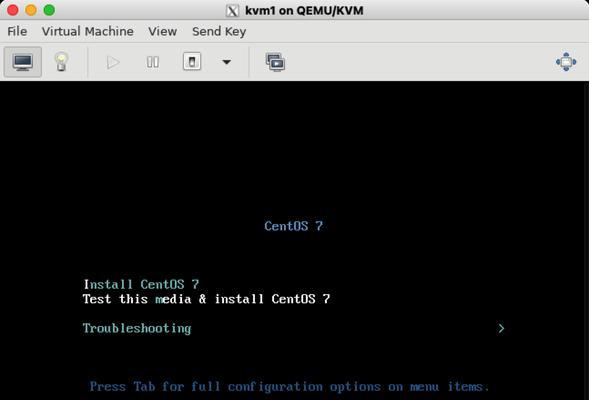This screenshot has height=400, width=589.
Task: Expand the Troubleshooting submenu chevron
Action: tap(501, 329)
